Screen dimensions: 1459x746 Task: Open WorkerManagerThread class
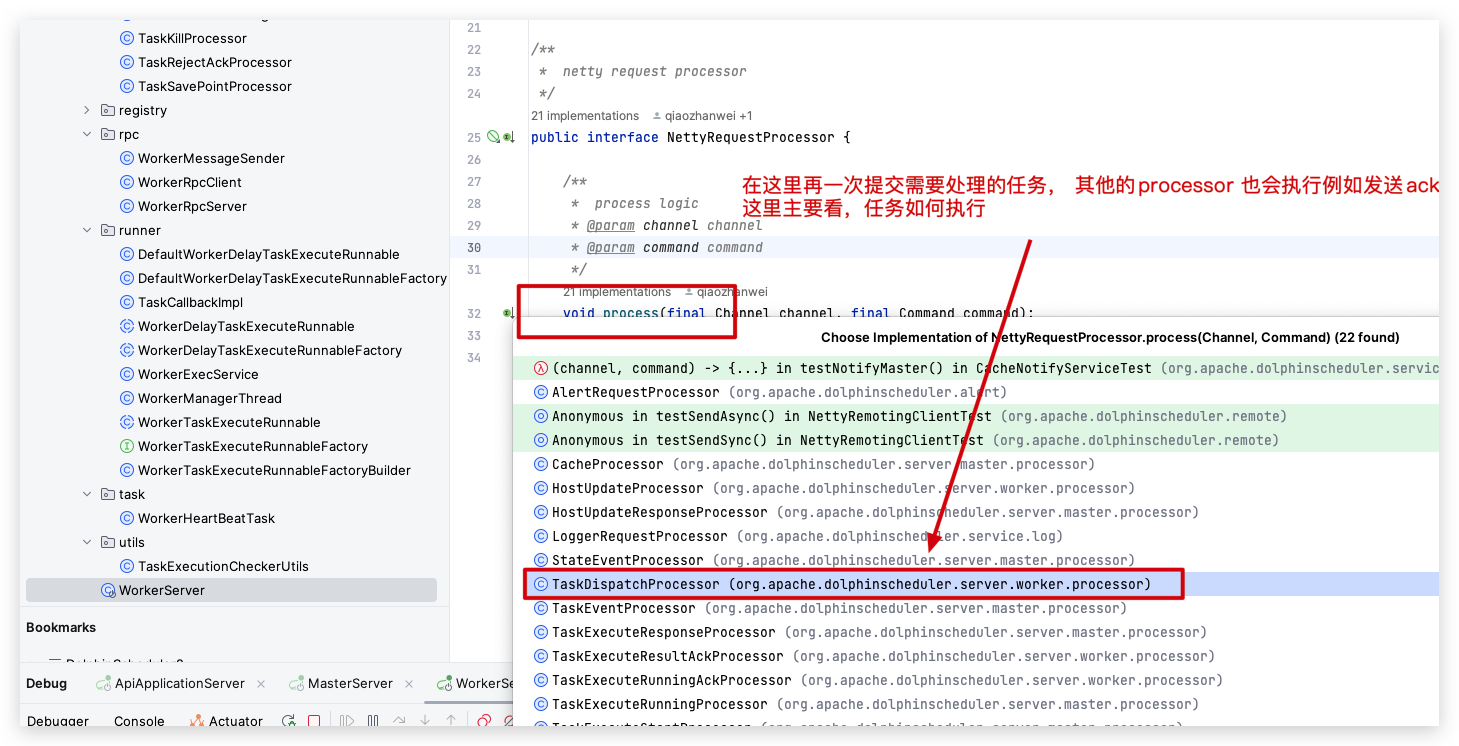click(x=210, y=398)
